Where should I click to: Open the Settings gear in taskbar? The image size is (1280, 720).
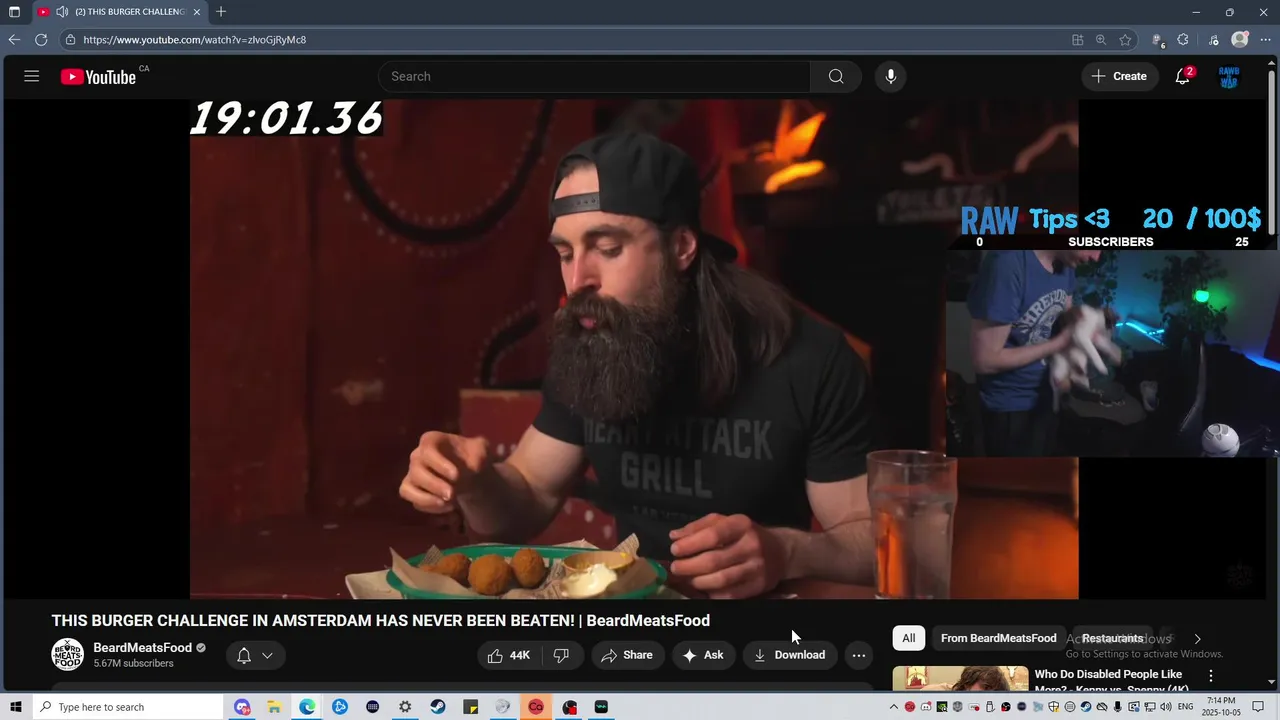coord(405,707)
